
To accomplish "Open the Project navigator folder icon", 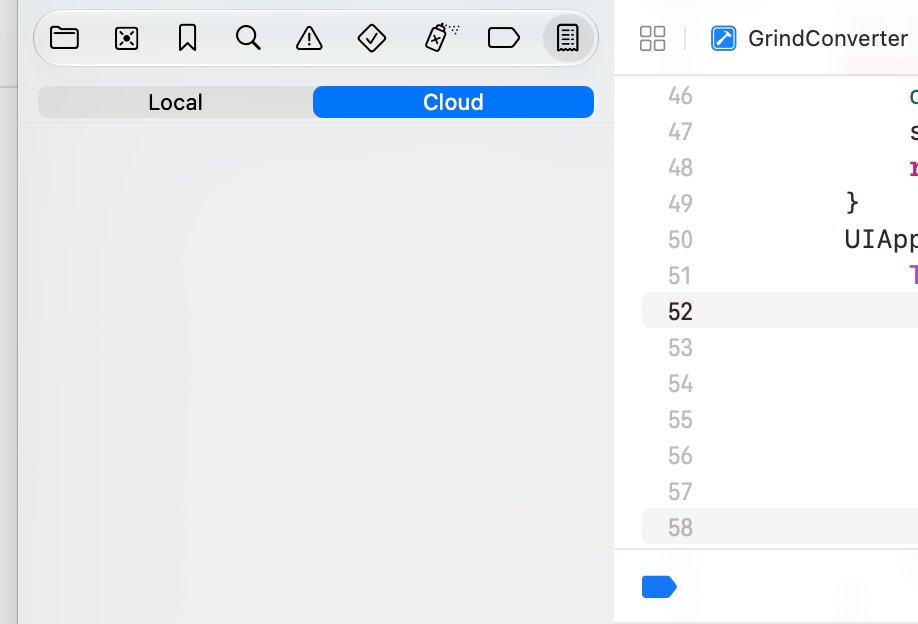I will point(64,39).
